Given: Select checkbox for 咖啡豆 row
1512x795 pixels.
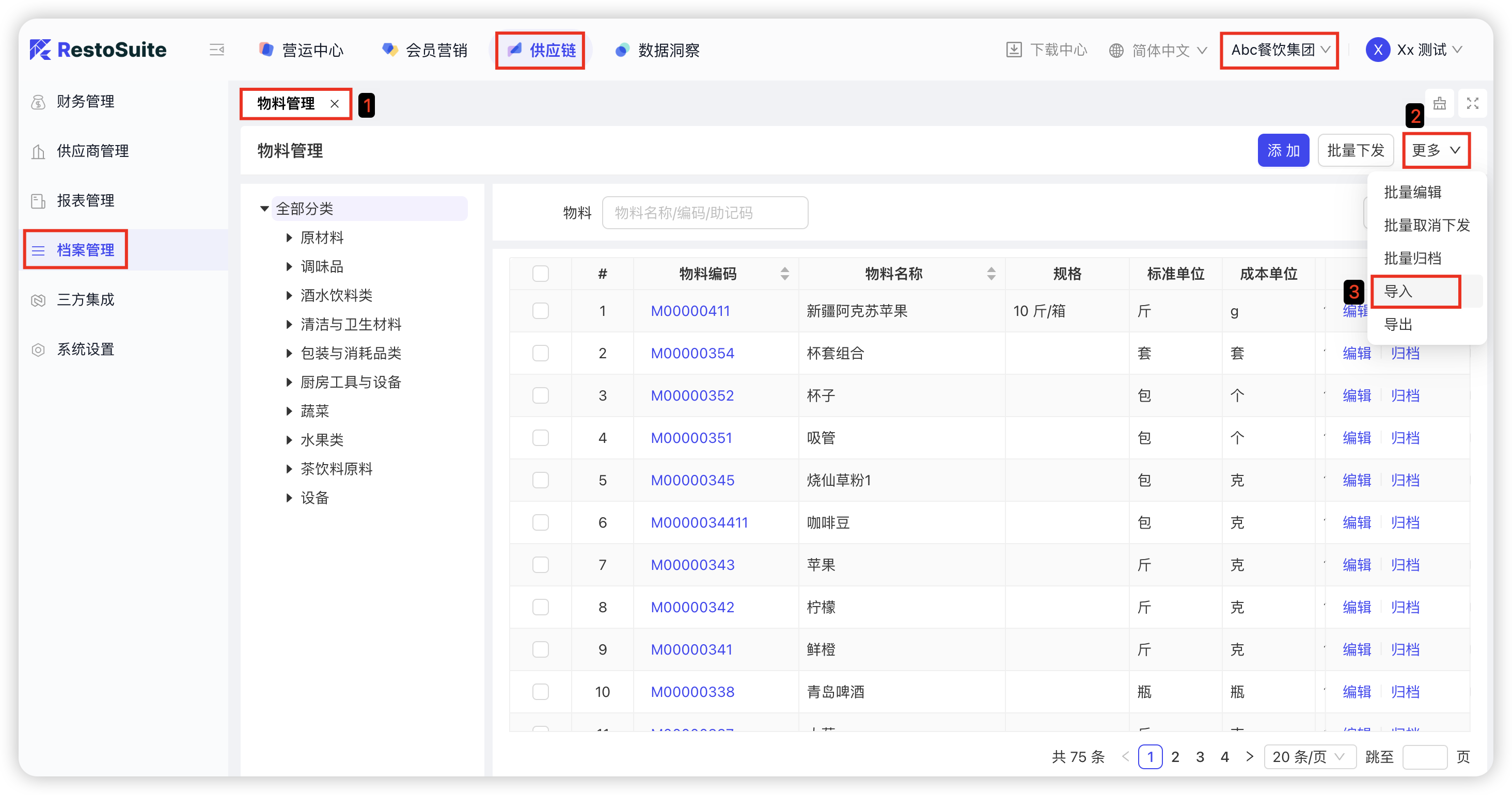Looking at the screenshot, I should click(540, 522).
